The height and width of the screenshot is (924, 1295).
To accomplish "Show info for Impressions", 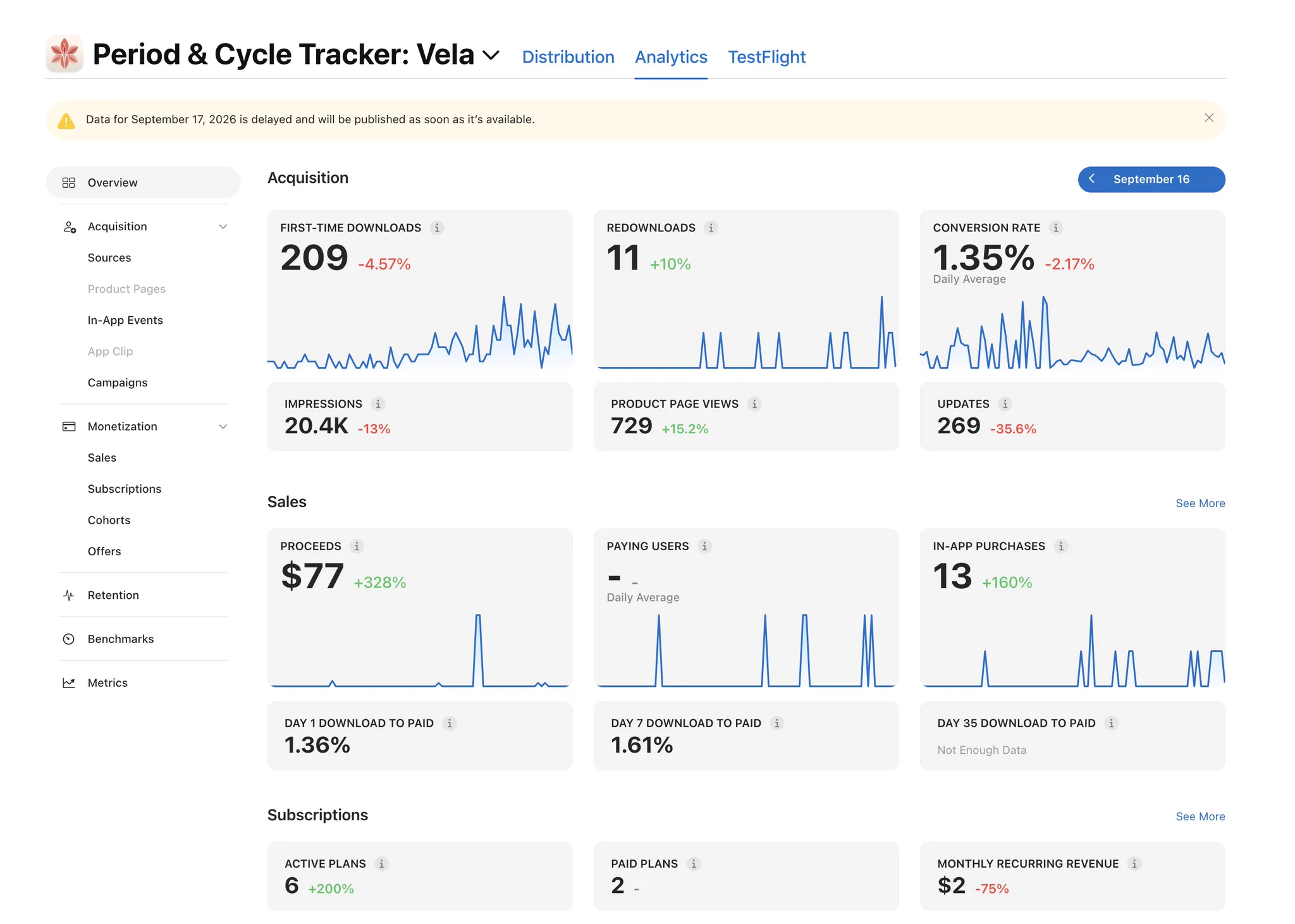I will [x=378, y=404].
